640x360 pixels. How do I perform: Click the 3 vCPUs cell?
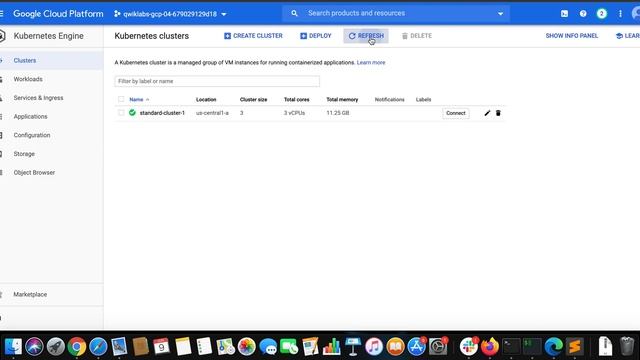(x=294, y=113)
